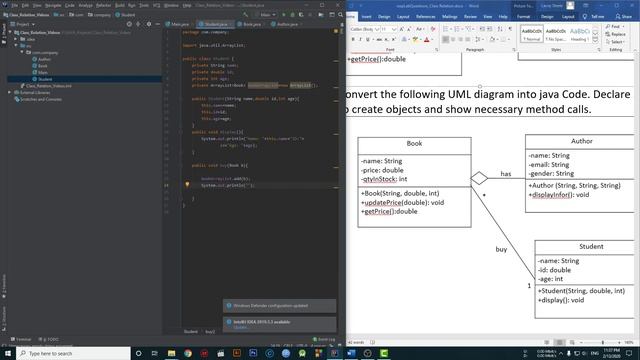This screenshot has width=640, height=360.
Task: Click Windows search box Type here to search
Action: click(73, 353)
